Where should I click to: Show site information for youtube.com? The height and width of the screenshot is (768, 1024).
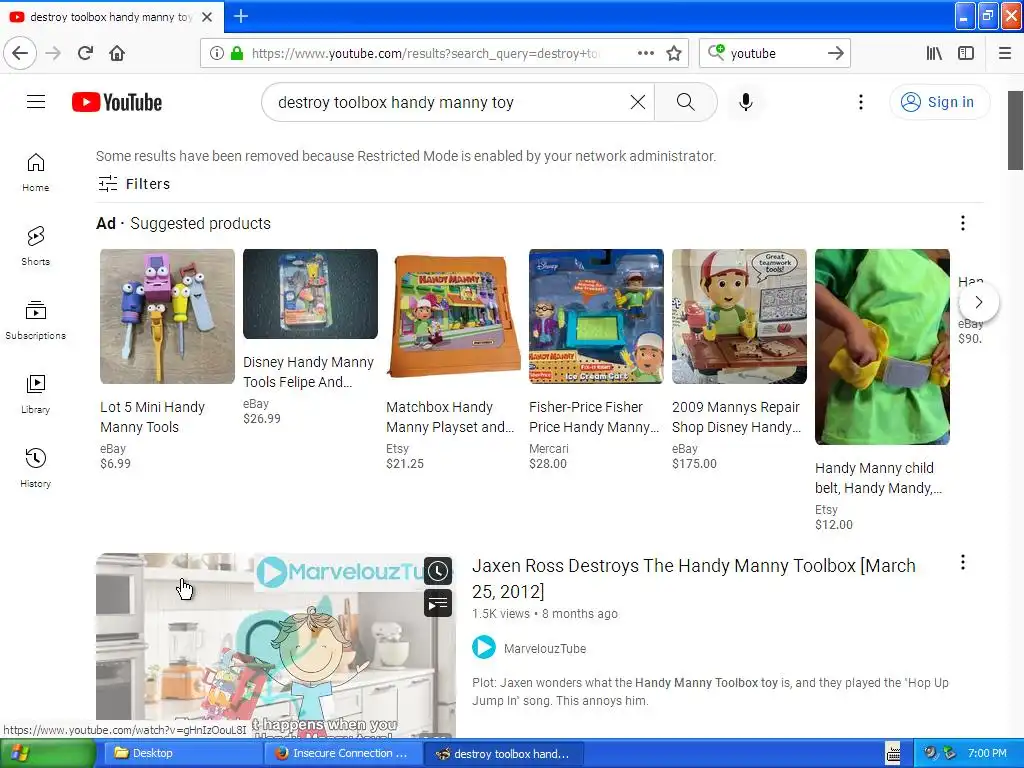(217, 53)
